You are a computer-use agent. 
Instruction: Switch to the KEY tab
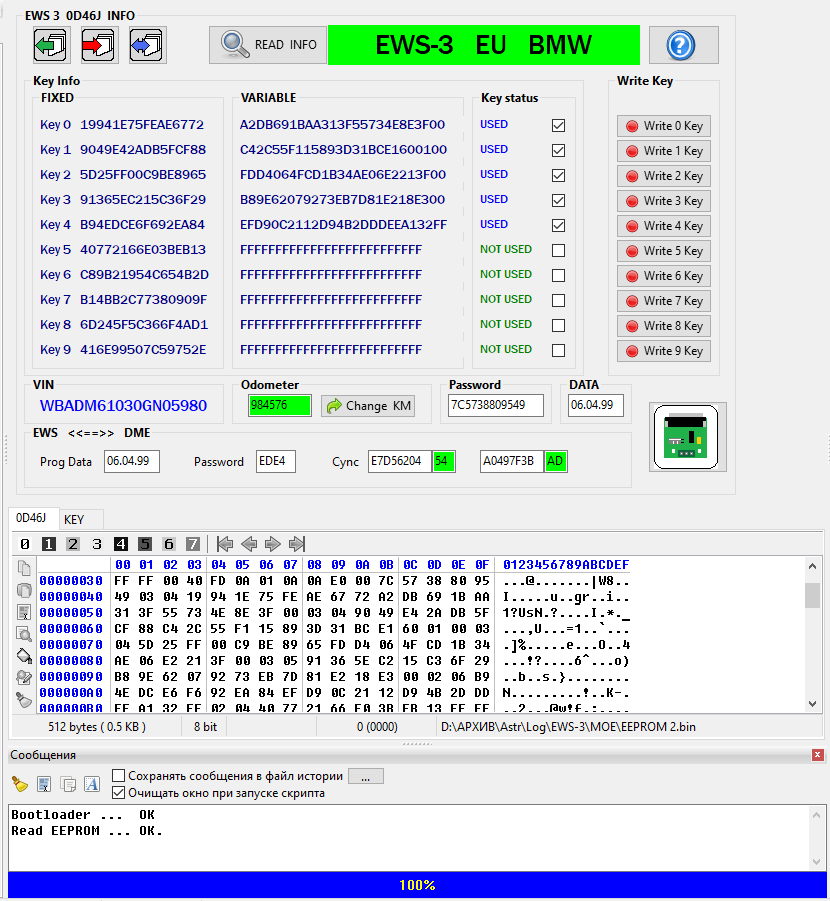pyautogui.click(x=74, y=520)
